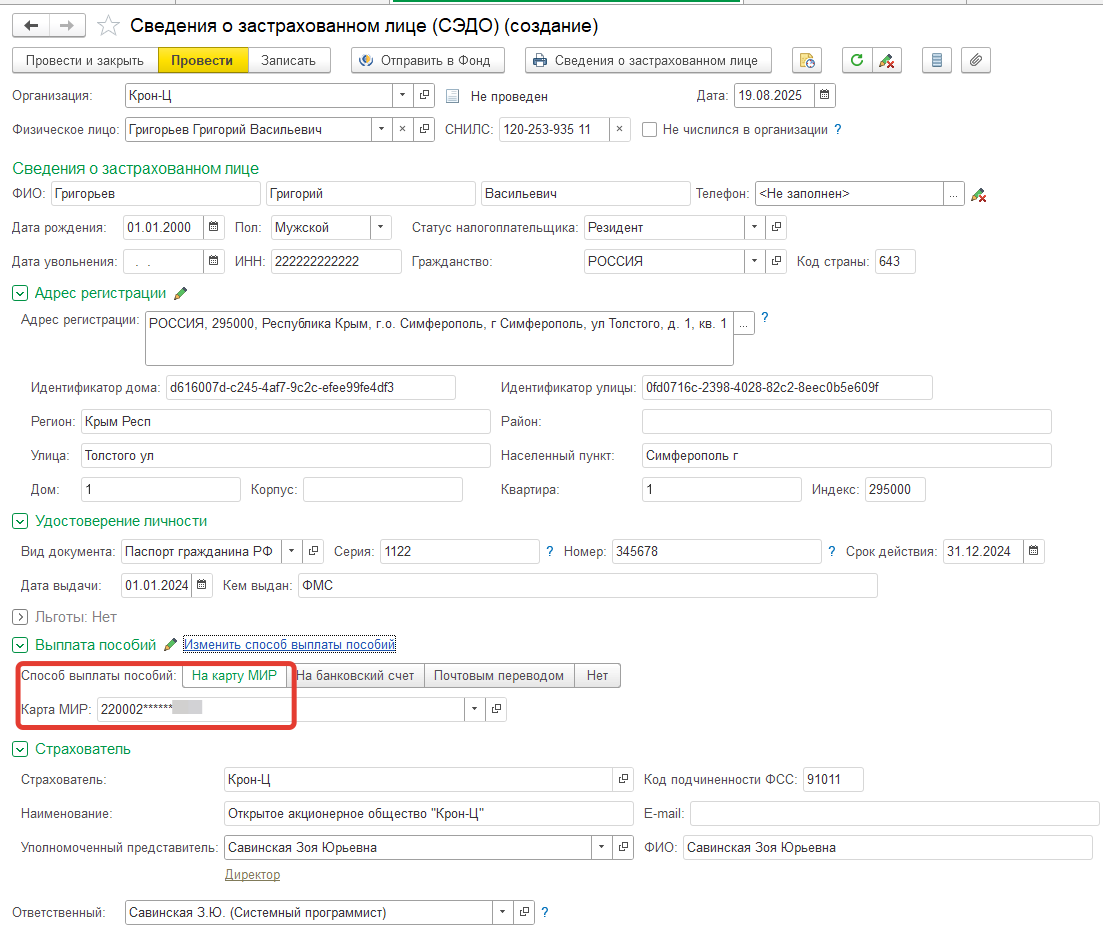Clear the СНИЛС field with X
Image resolution: width=1103 pixels, height=930 pixels.
[620, 129]
